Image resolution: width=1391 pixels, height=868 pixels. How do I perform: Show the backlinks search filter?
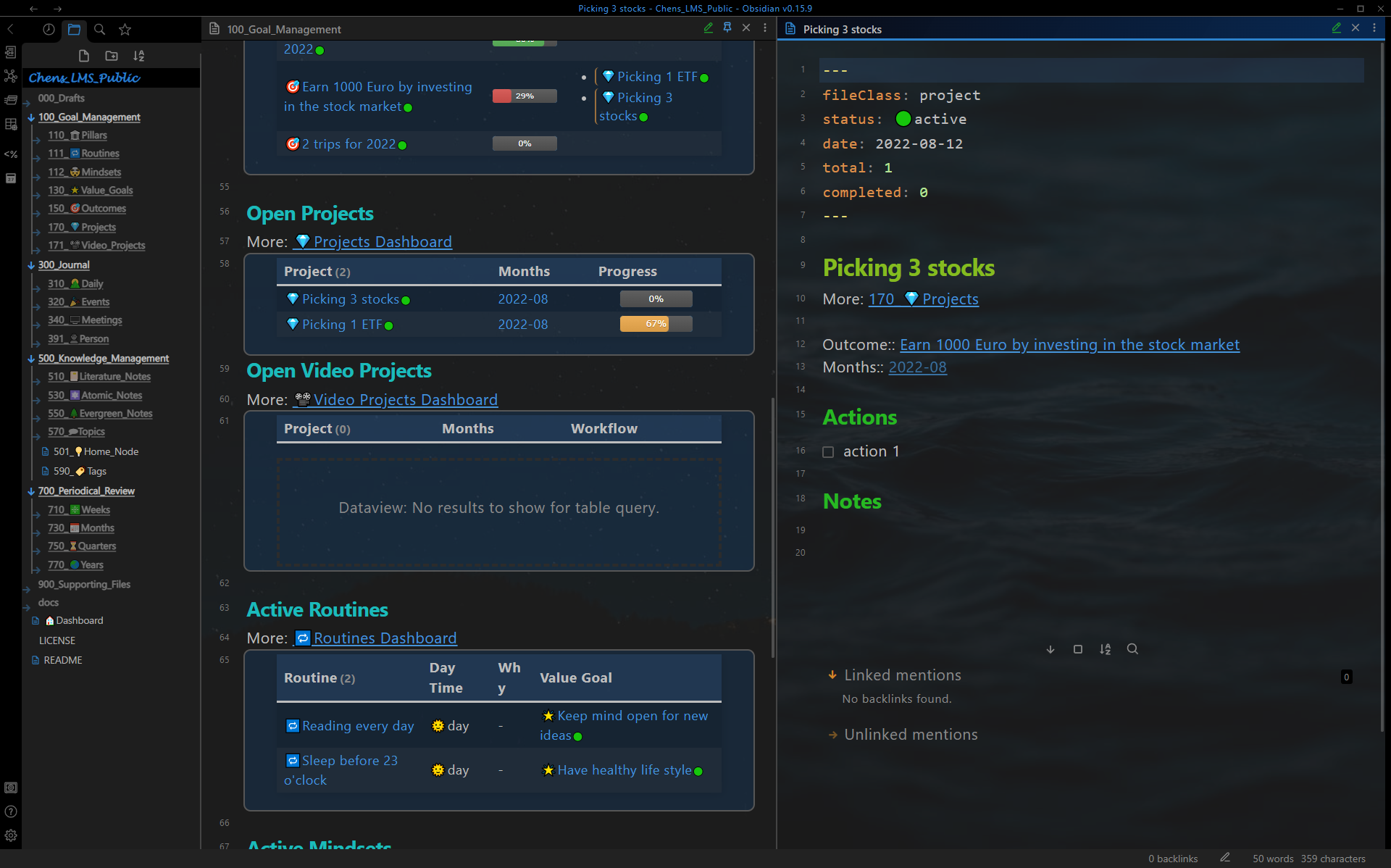click(x=1132, y=649)
